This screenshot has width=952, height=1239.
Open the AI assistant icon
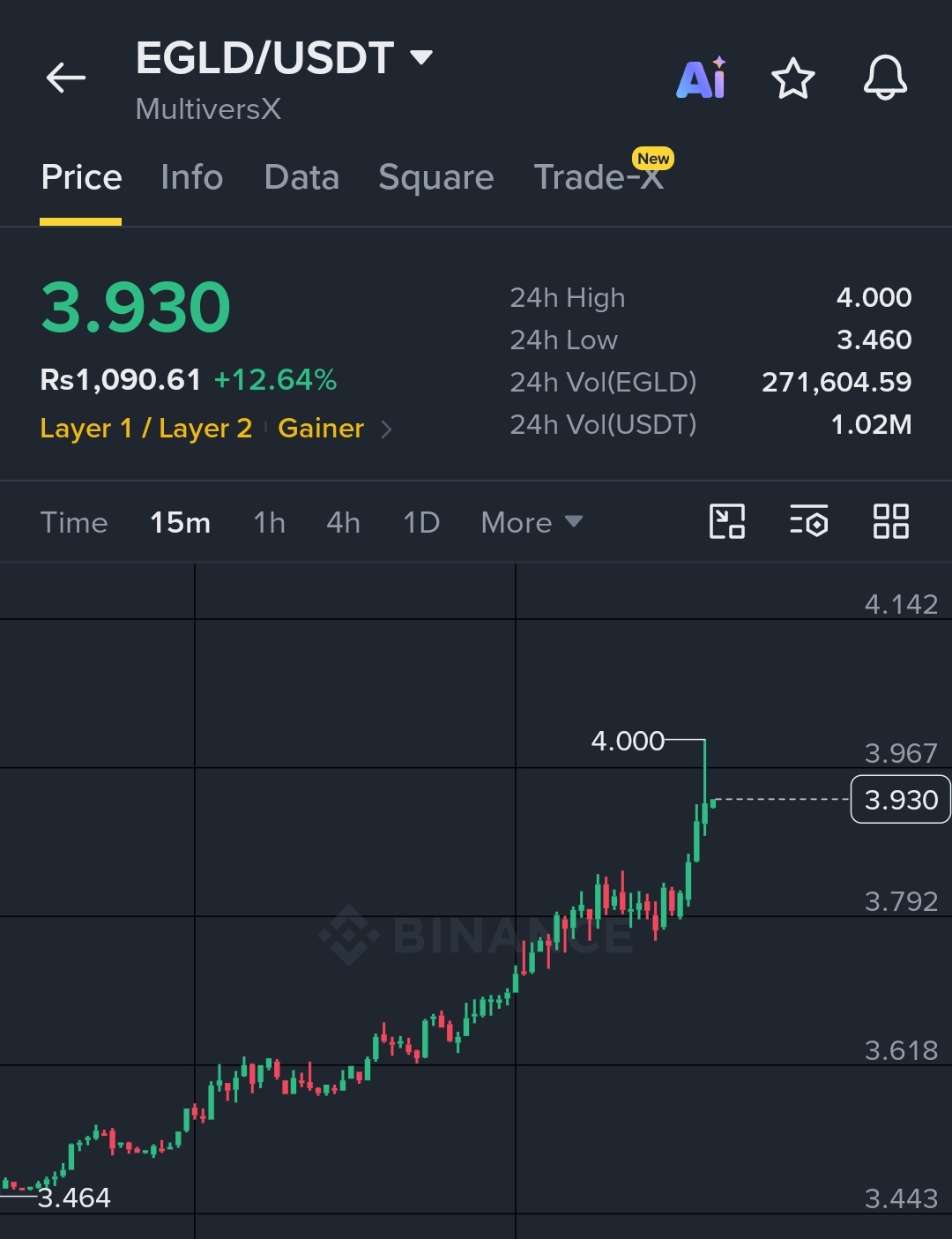(702, 78)
